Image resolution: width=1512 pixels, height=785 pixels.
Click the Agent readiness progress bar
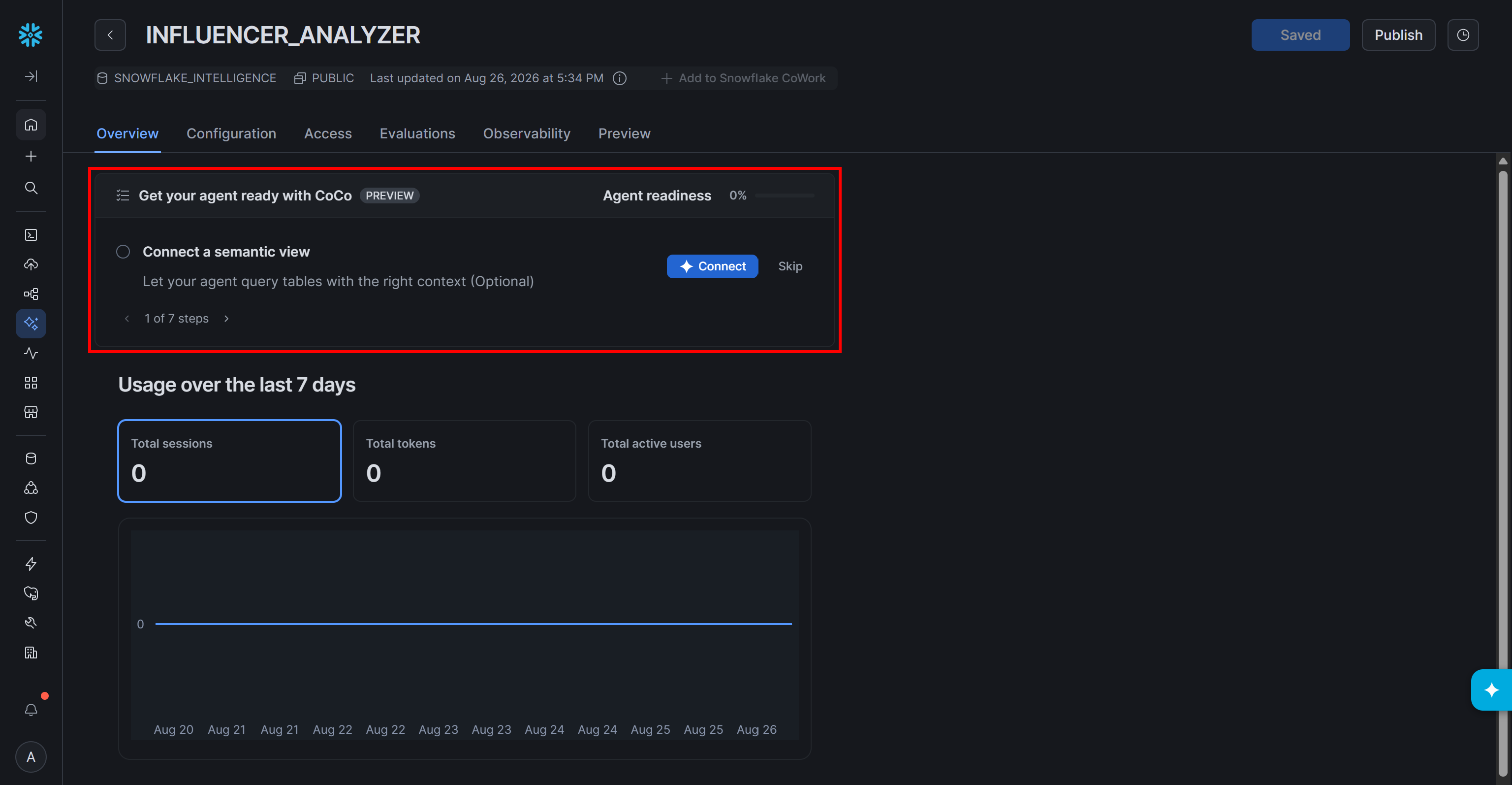point(784,195)
